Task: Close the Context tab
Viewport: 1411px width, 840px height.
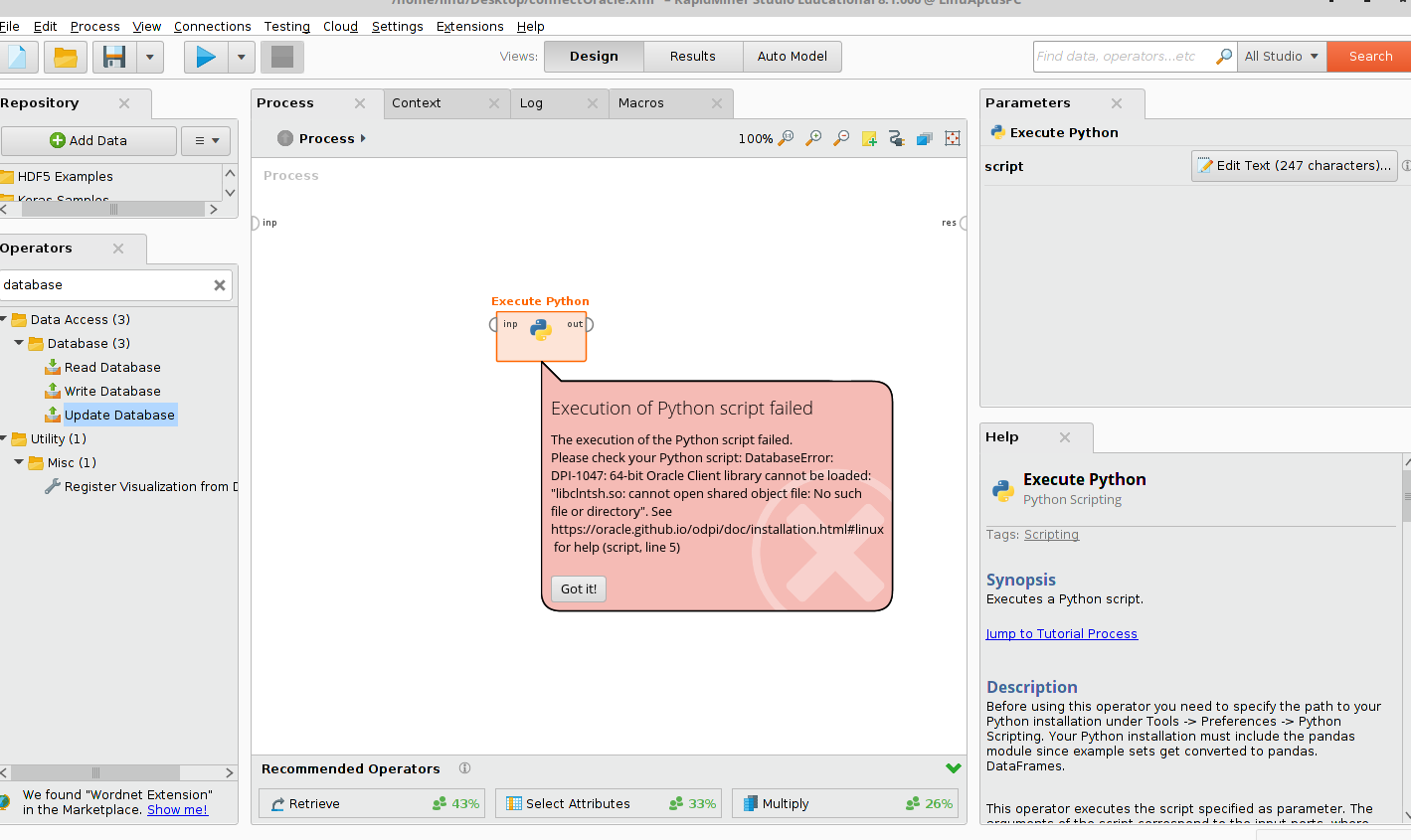Action: click(x=494, y=103)
